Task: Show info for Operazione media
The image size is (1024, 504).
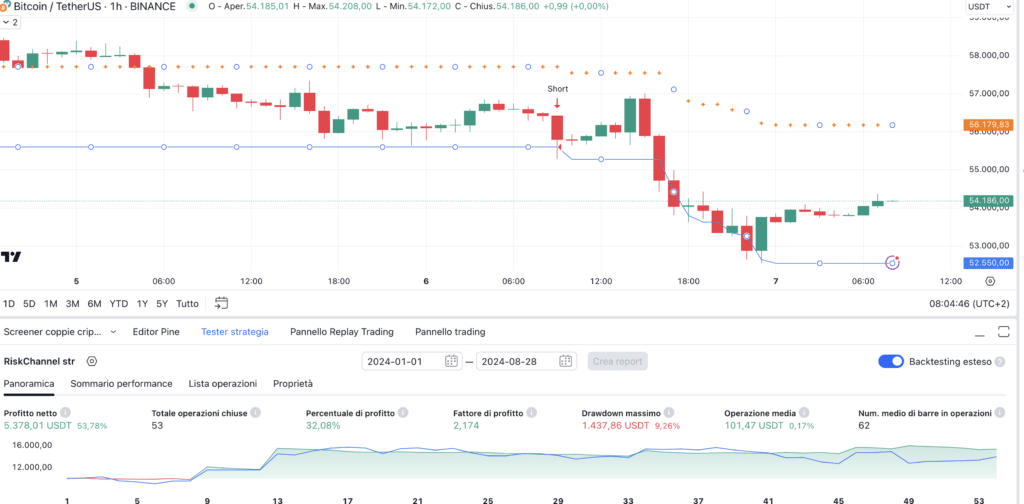Action: point(804,413)
